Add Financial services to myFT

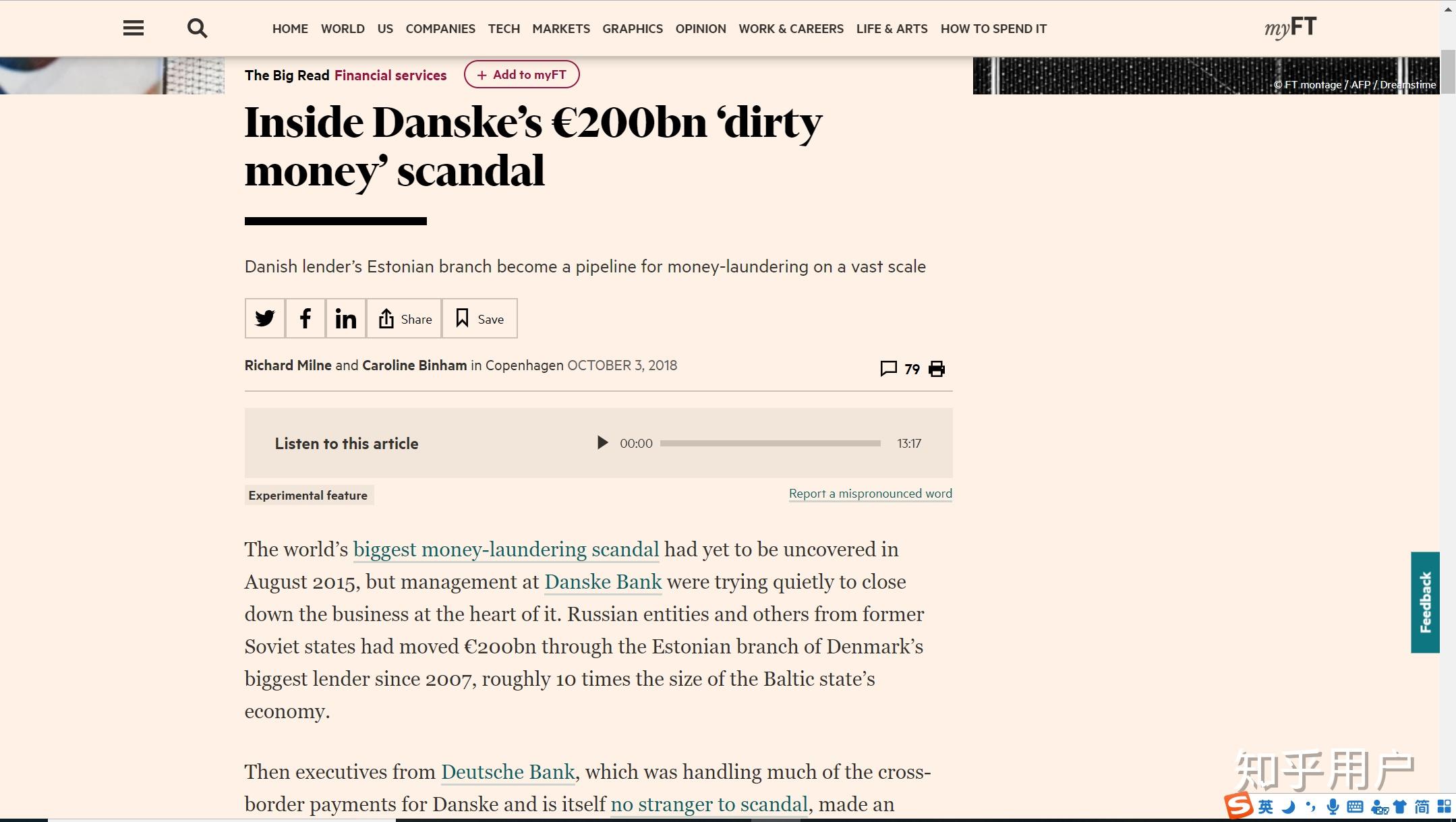point(521,75)
